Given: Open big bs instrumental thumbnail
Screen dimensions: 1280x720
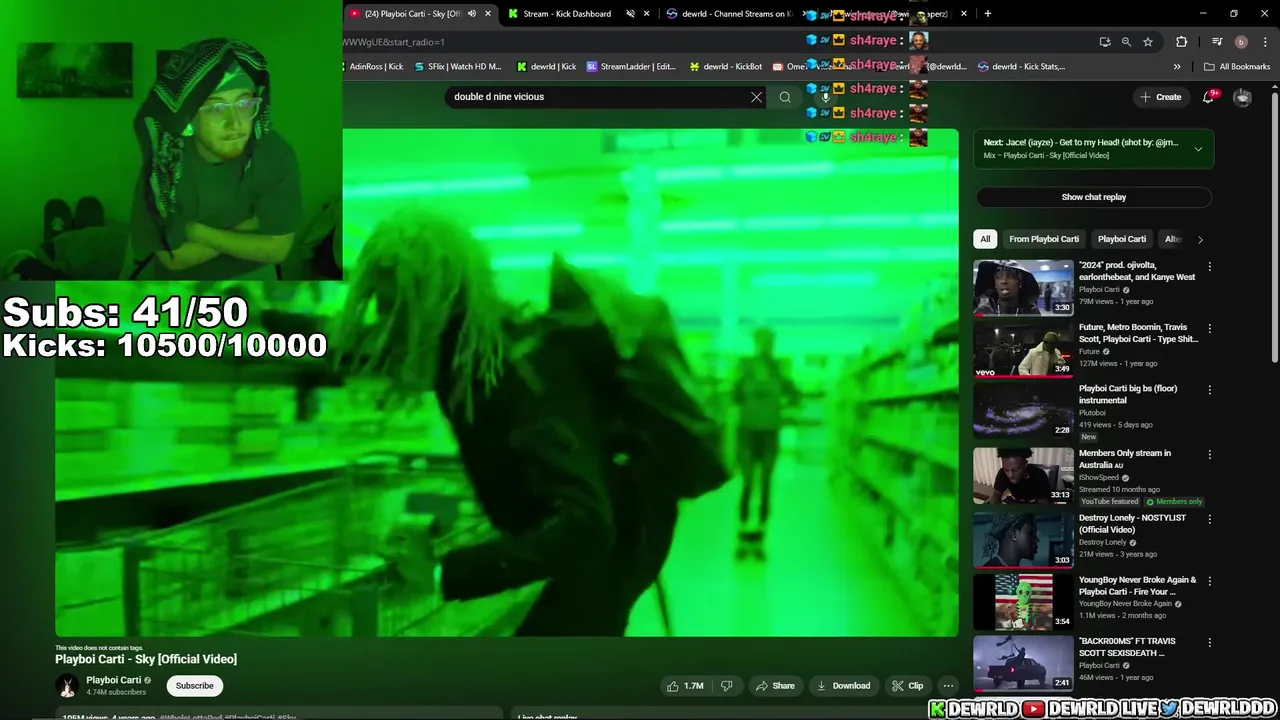Looking at the screenshot, I should pos(1023,410).
